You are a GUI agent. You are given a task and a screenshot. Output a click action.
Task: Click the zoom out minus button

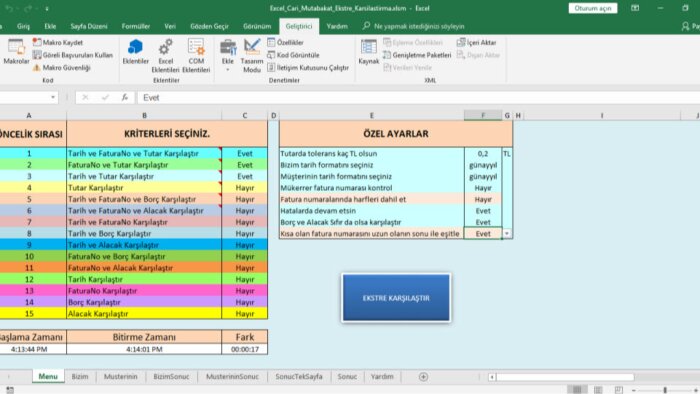coord(633,390)
